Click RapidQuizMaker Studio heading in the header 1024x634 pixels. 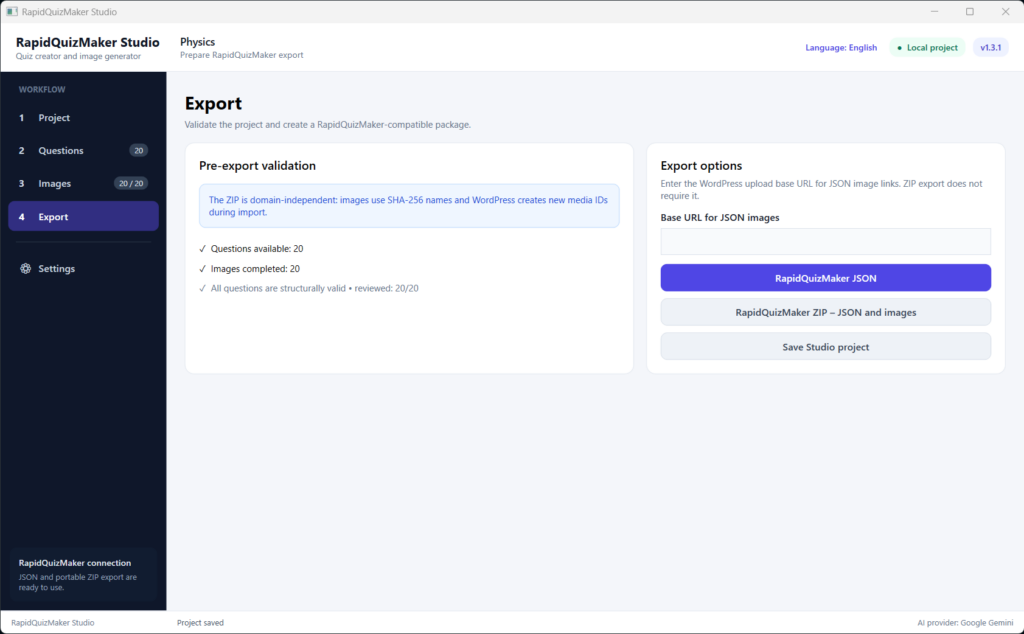[x=88, y=42]
